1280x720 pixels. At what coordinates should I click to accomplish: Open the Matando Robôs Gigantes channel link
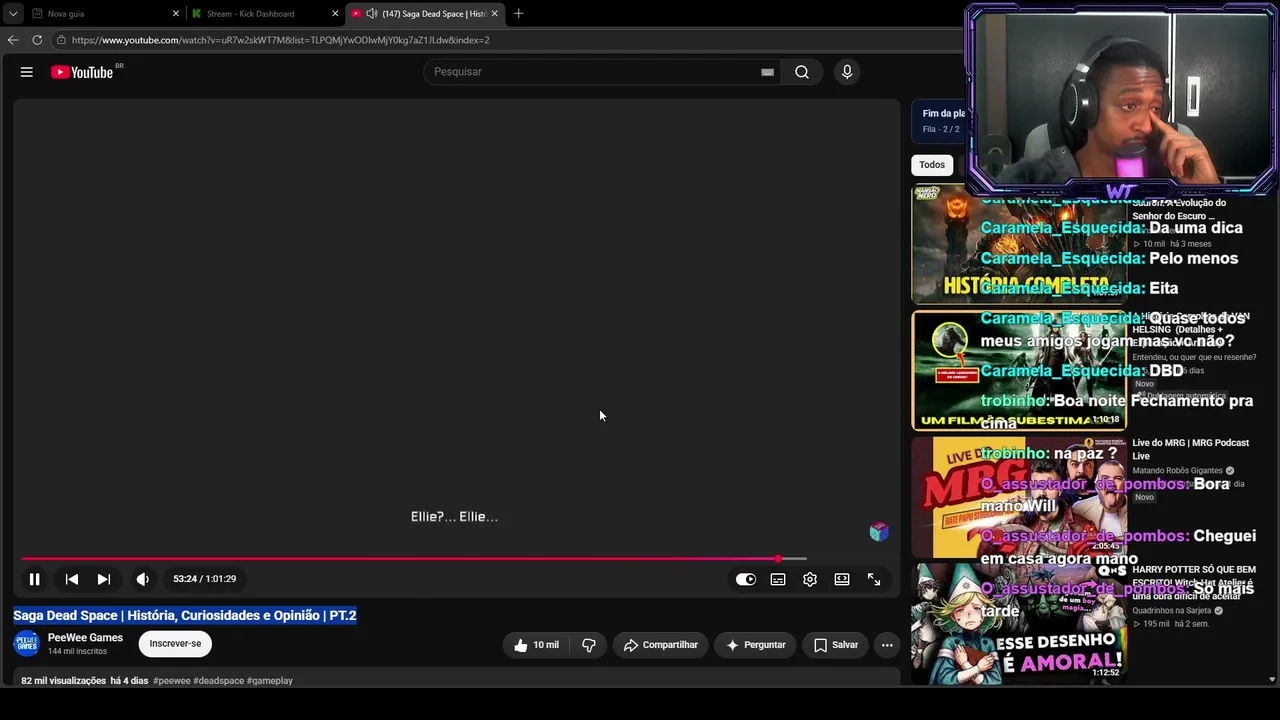pos(1177,471)
